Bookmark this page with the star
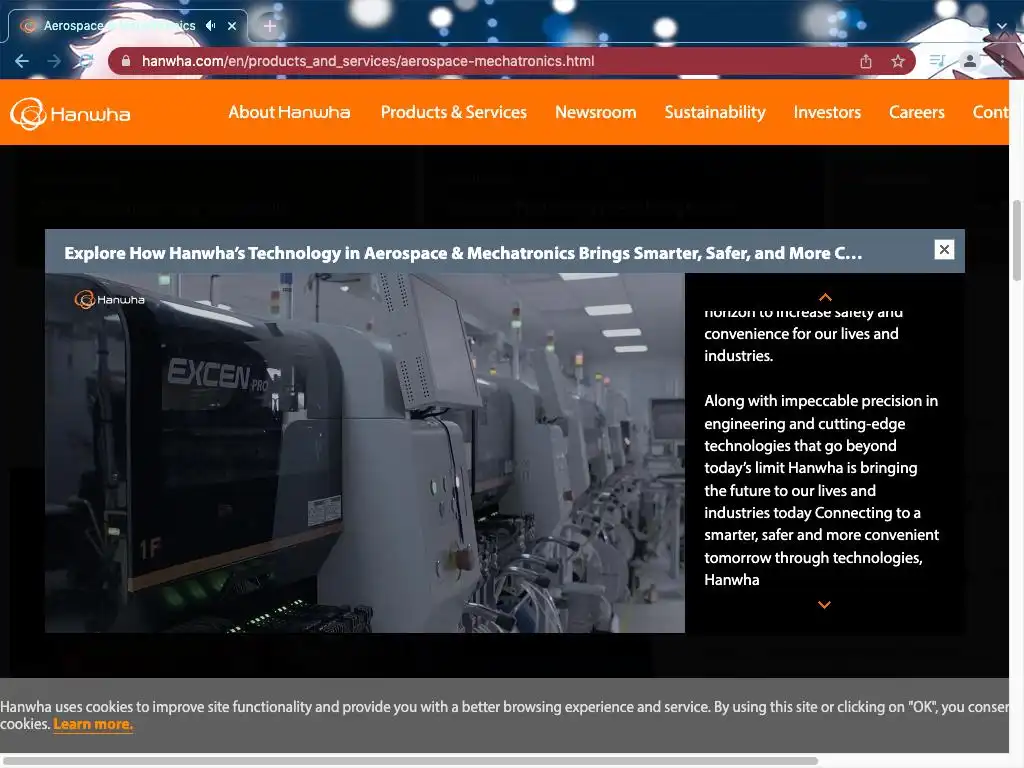 [x=898, y=61]
